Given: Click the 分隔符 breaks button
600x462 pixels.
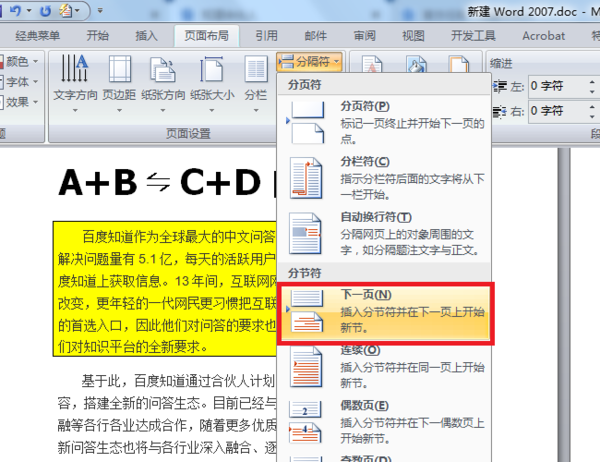Looking at the screenshot, I should click(309, 61).
